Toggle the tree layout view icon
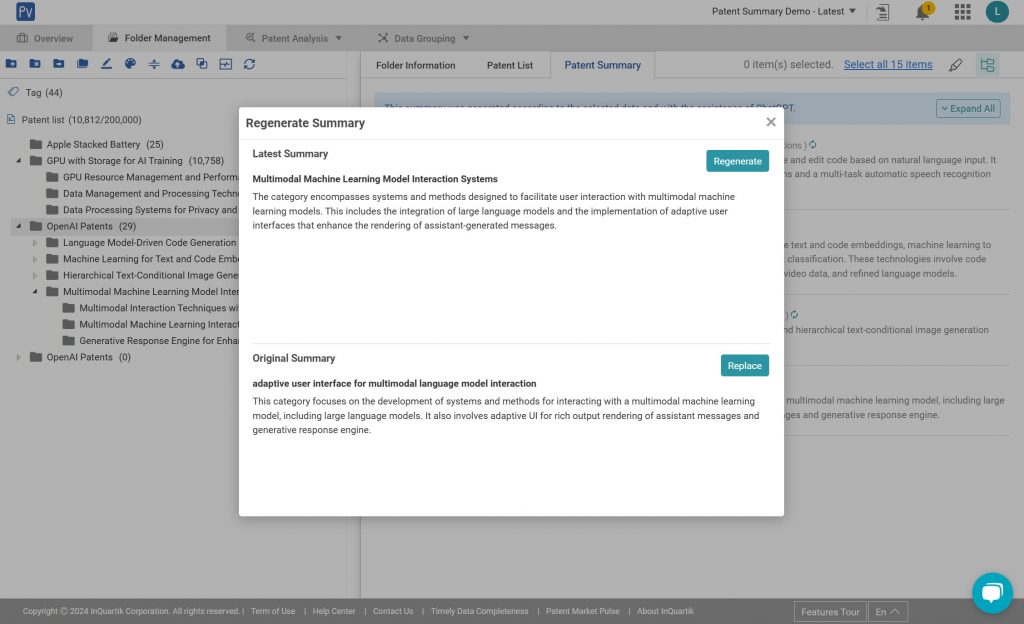 [x=987, y=65]
